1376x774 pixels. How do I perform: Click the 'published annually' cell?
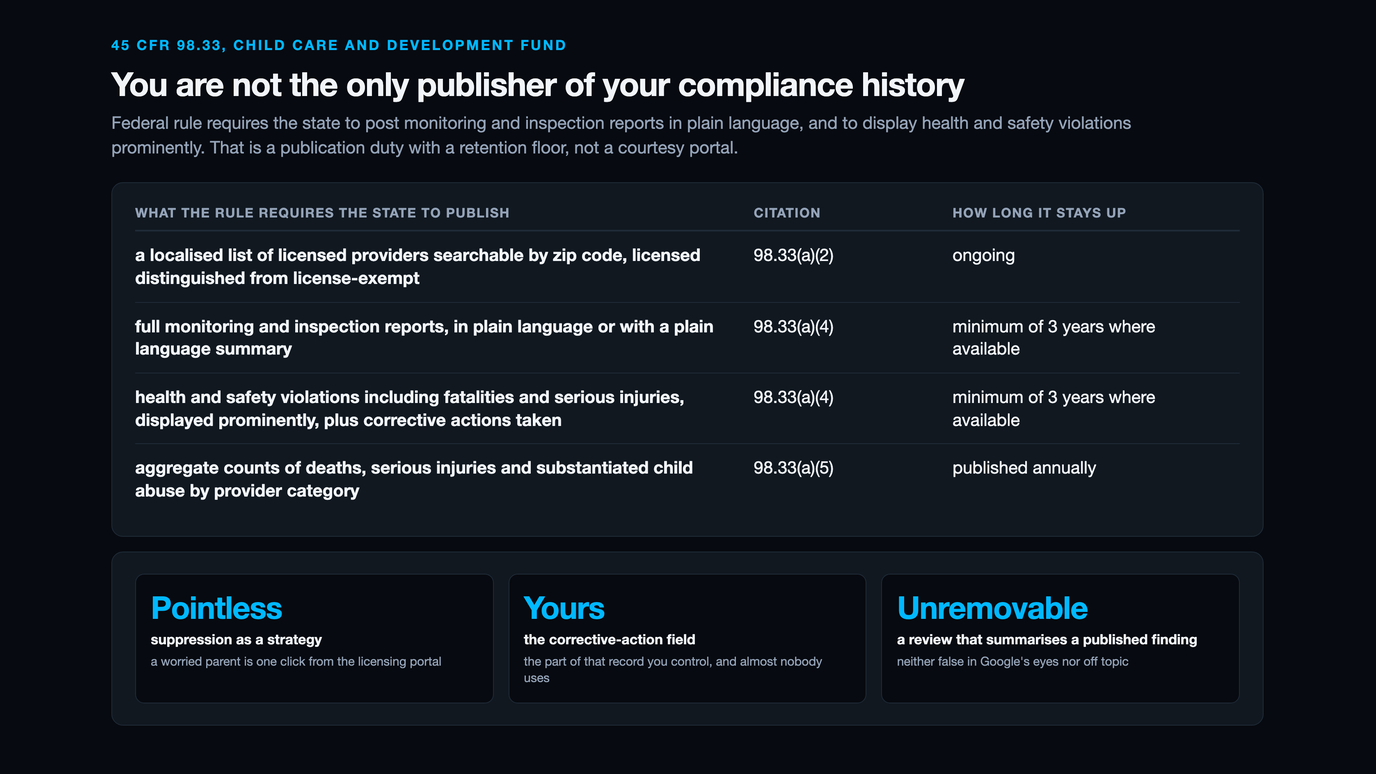(1024, 468)
